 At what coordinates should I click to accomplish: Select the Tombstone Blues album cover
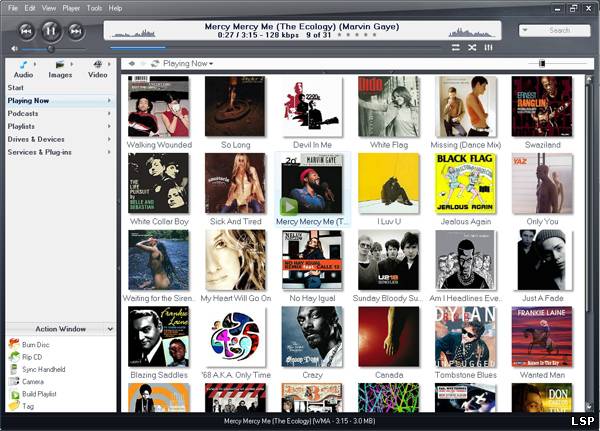point(465,337)
